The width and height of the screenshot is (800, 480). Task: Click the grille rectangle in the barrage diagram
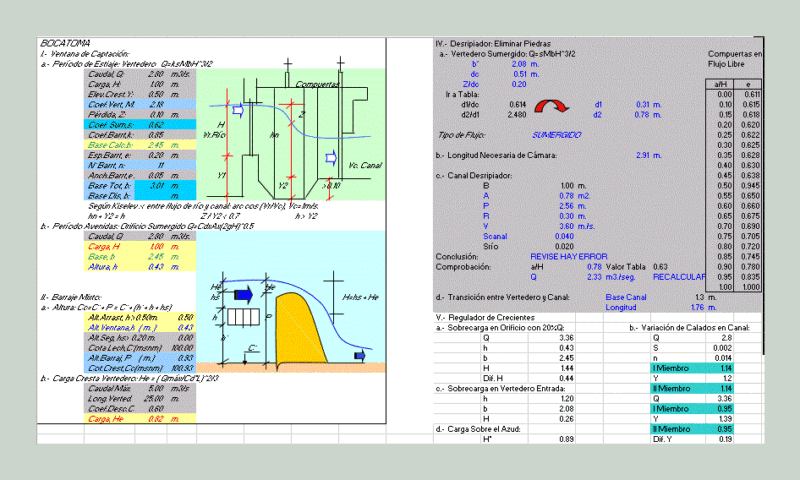(243, 317)
